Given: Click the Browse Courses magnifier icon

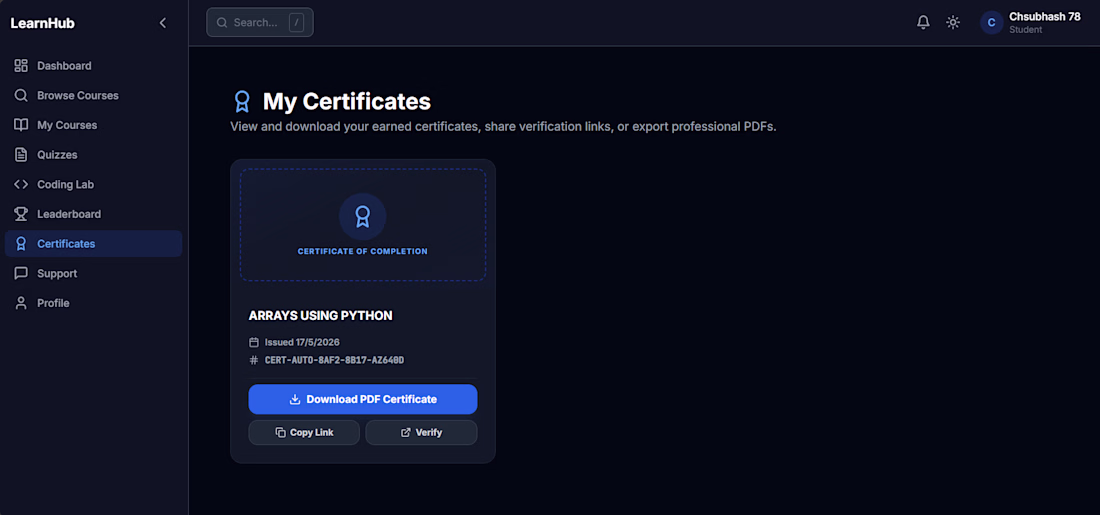Looking at the screenshot, I should pyautogui.click(x=21, y=95).
